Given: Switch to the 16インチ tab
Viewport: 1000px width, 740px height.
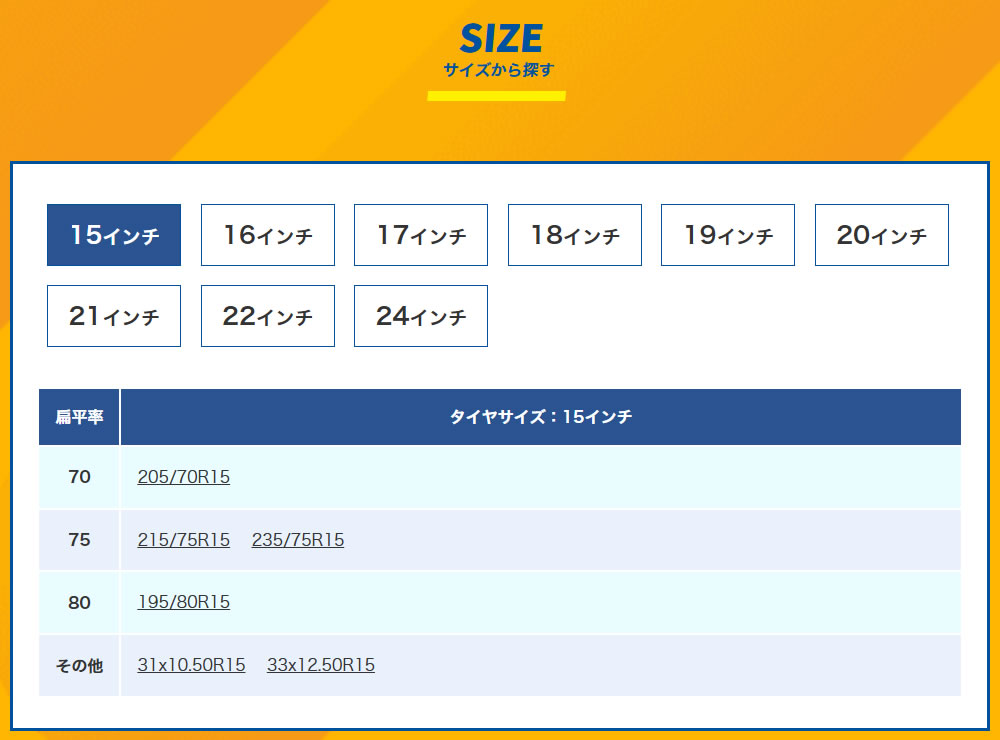Looking at the screenshot, I should point(268,235).
